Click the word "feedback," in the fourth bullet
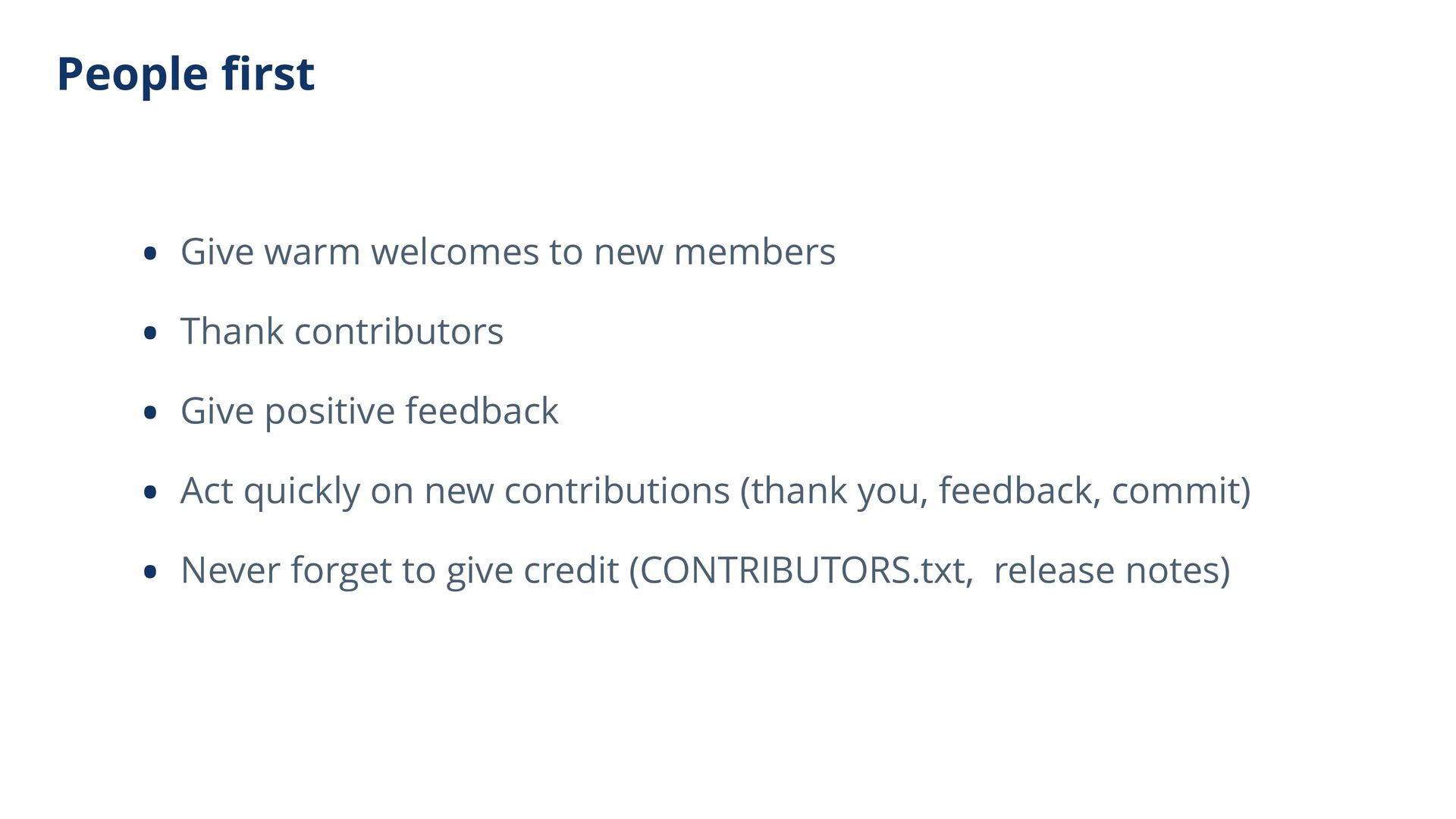 tap(1020, 491)
